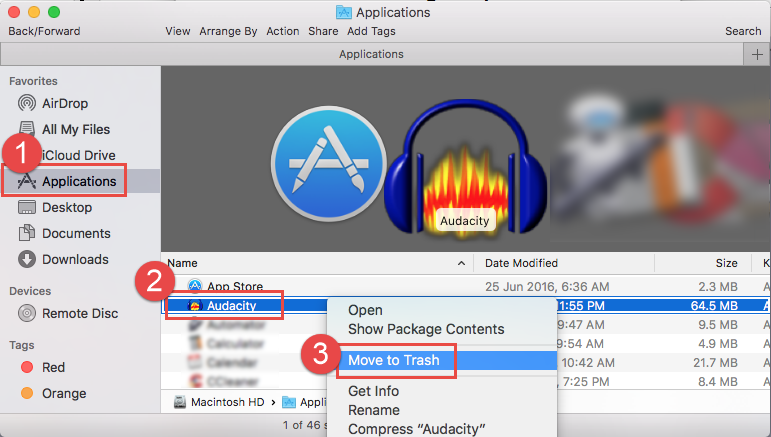Image resolution: width=771 pixels, height=437 pixels.
Task: Click Add Tags in toolbar
Action: [x=371, y=31]
